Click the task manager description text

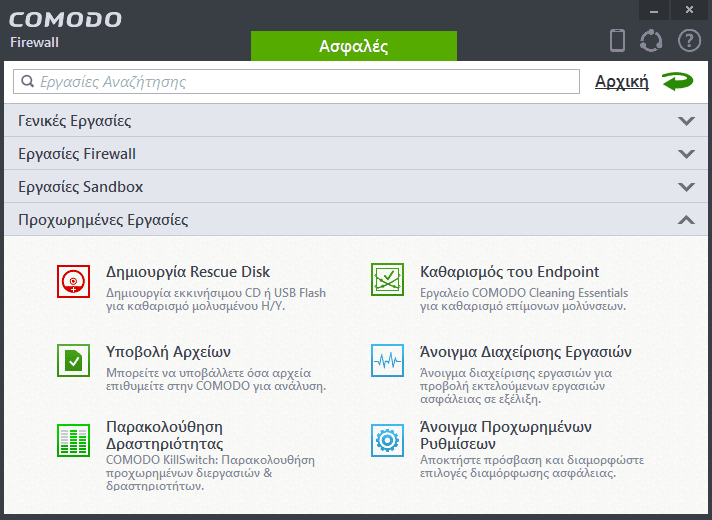[516, 386]
